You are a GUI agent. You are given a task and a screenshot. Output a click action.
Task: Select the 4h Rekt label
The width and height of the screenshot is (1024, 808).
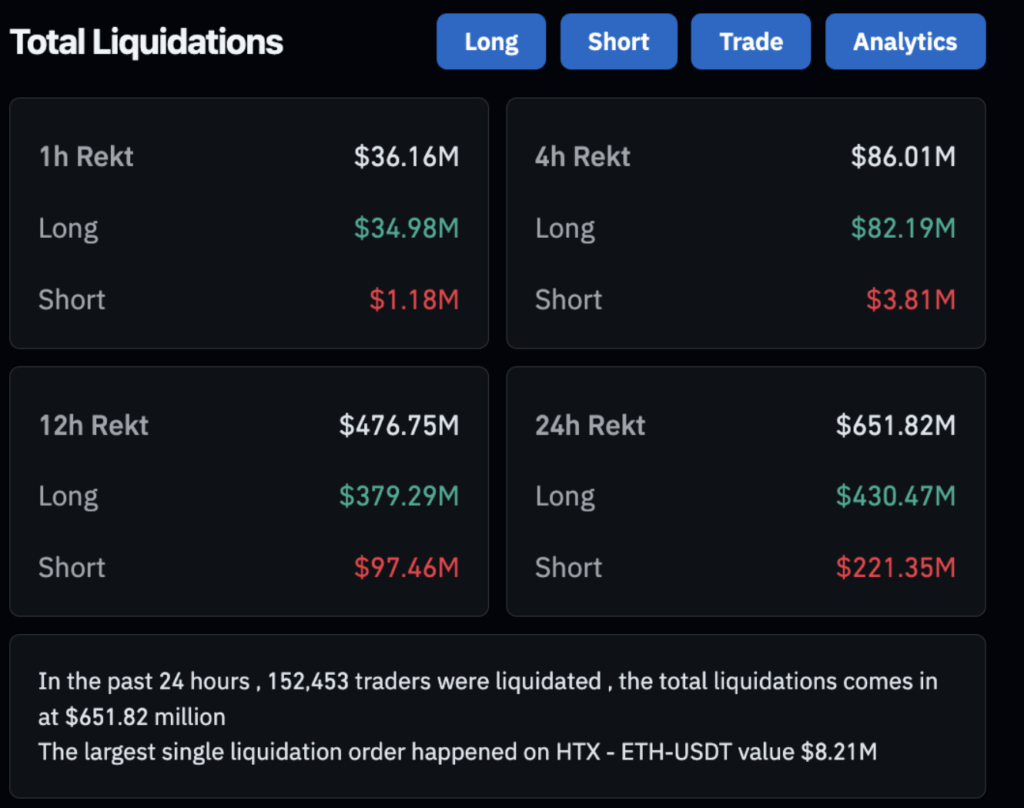(583, 156)
